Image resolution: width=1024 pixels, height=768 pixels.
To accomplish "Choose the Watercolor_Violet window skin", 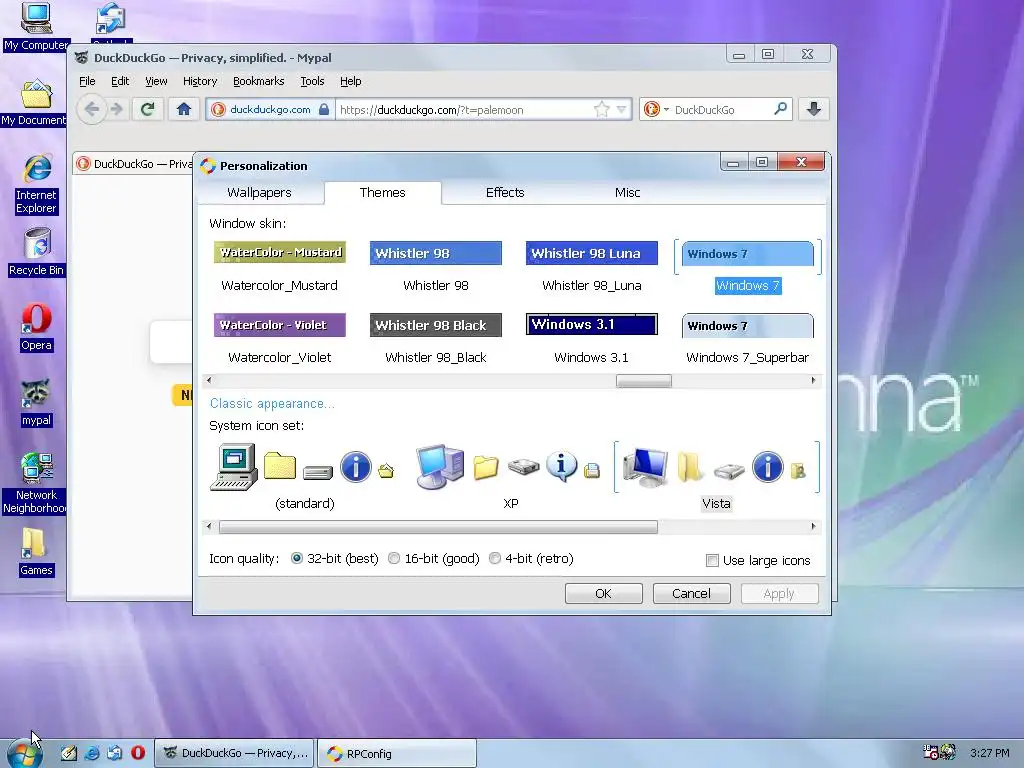I will point(280,338).
